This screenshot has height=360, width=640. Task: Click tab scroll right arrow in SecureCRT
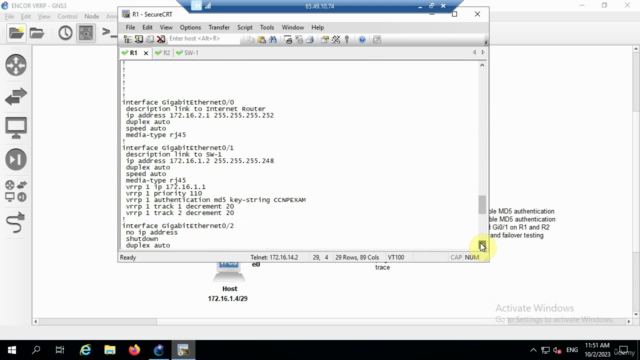(483, 52)
